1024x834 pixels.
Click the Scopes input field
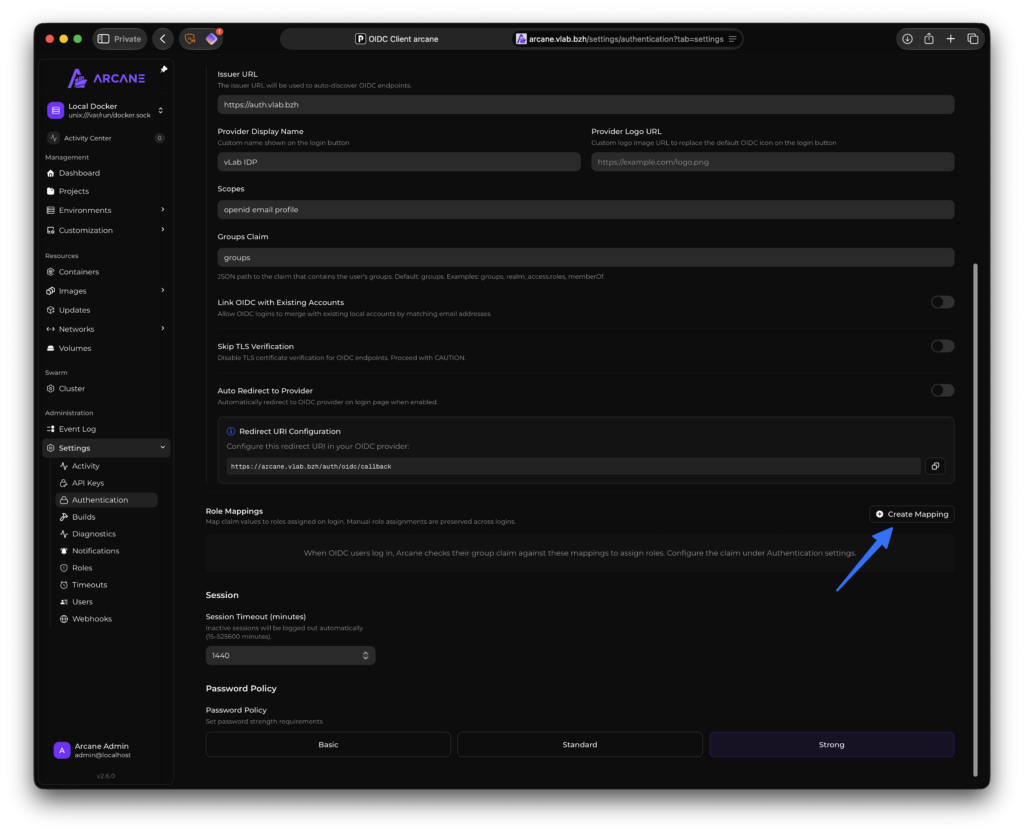point(586,210)
